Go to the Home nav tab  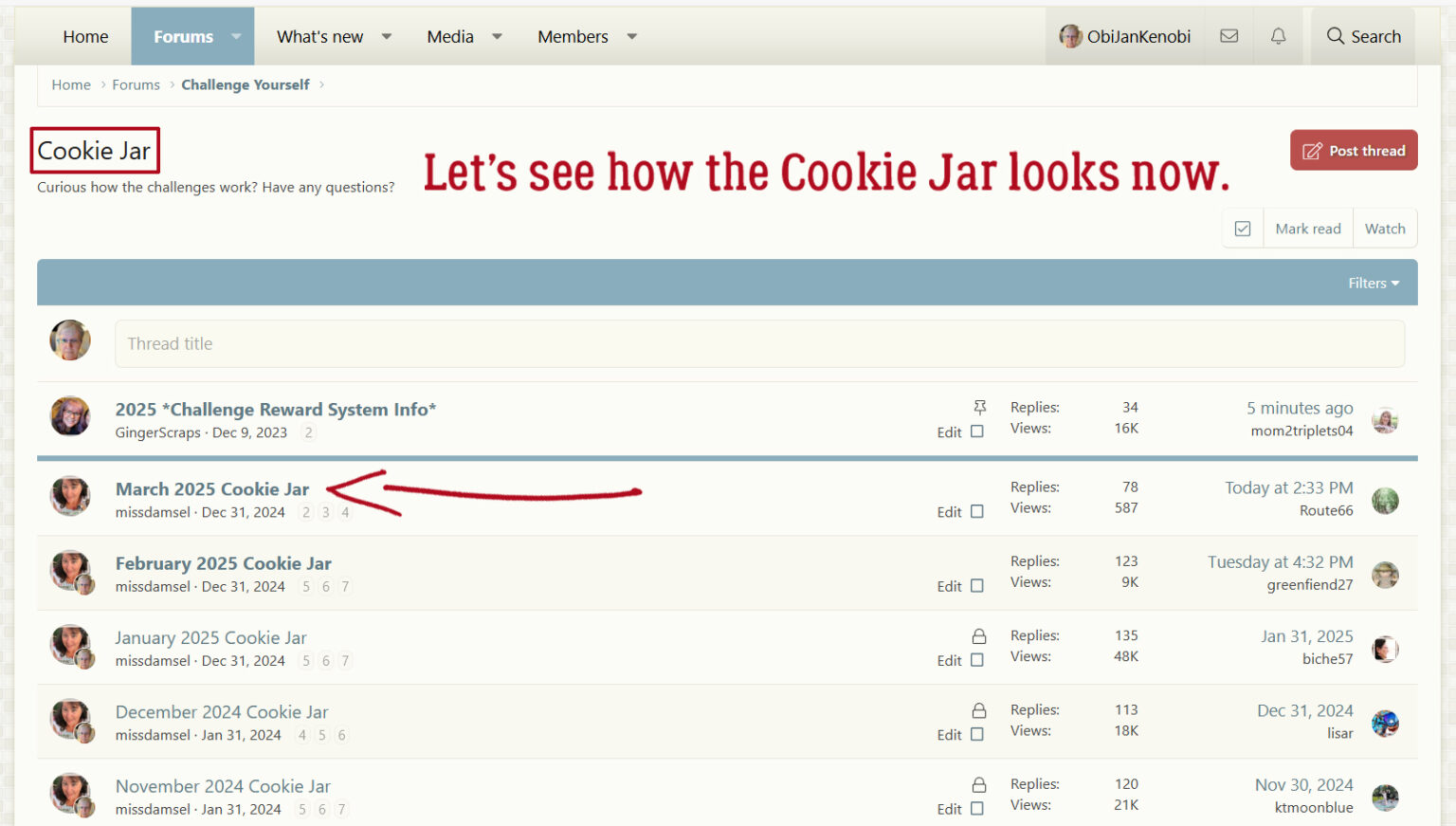[85, 36]
